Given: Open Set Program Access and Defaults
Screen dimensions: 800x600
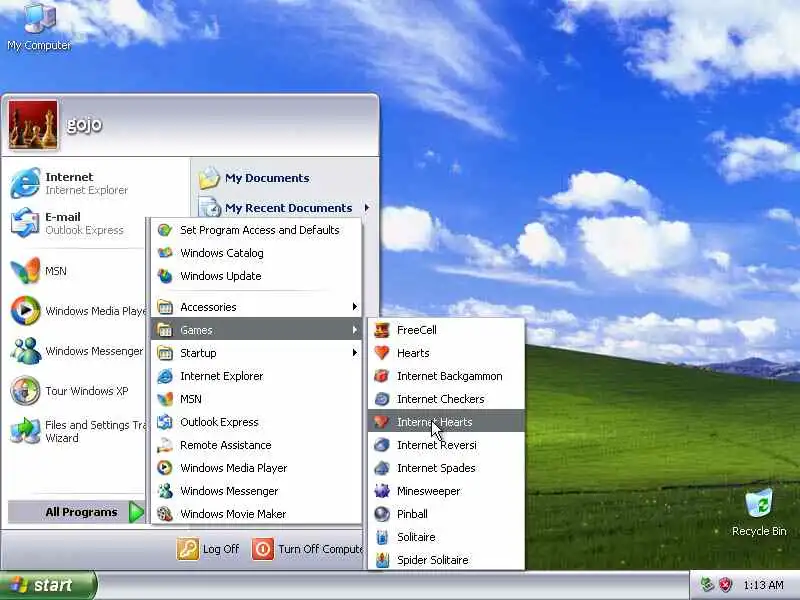Looking at the screenshot, I should (x=257, y=230).
